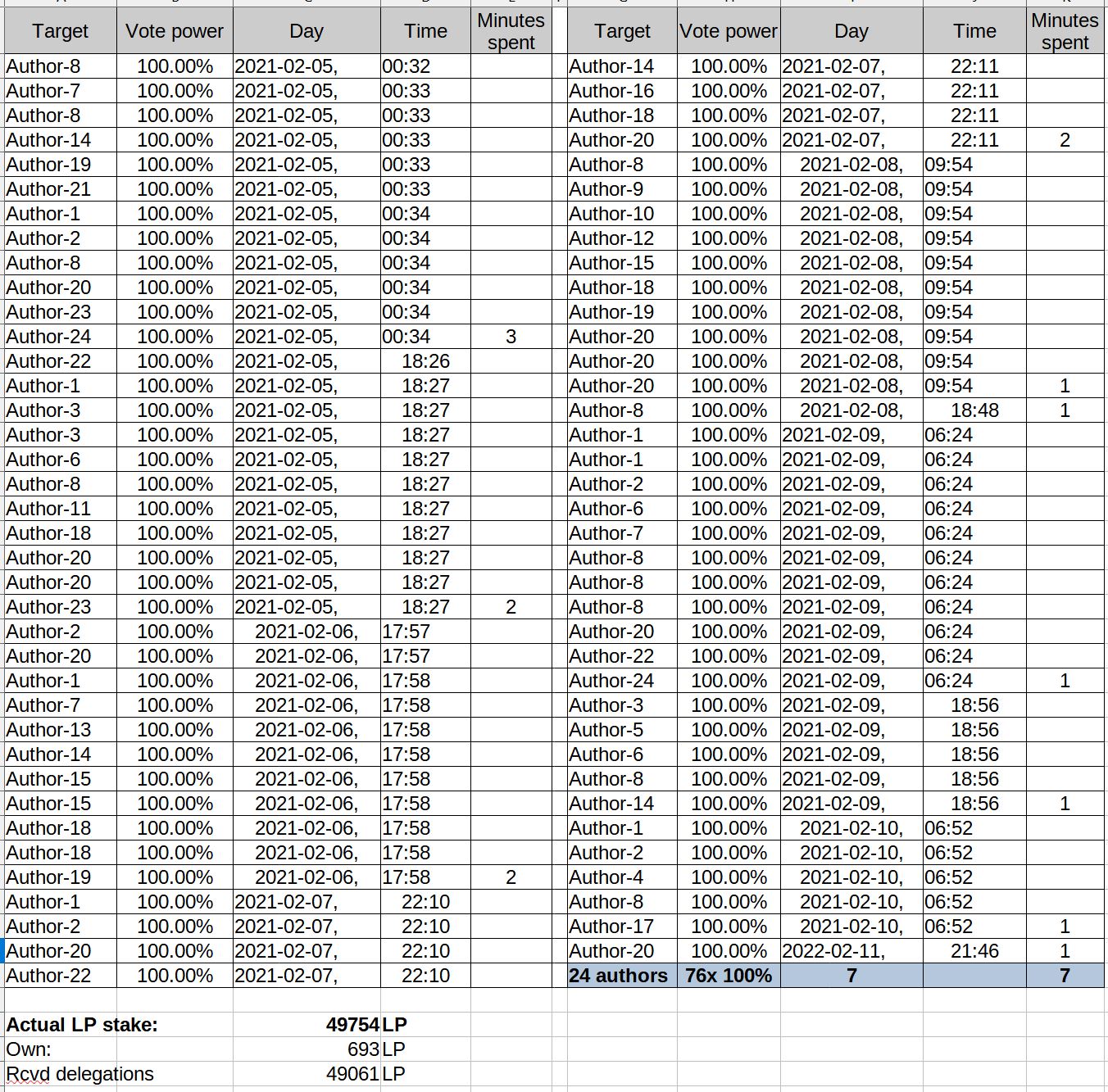Screen dimensions: 1108x1092
Task: Select minutes spent 1 in Author-17 row
Action: tap(1065, 927)
